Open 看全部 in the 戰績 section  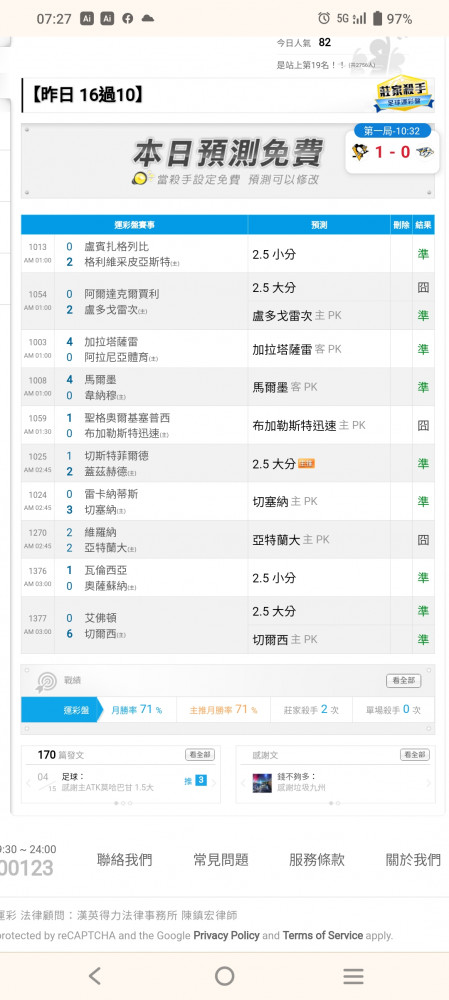coord(404,680)
